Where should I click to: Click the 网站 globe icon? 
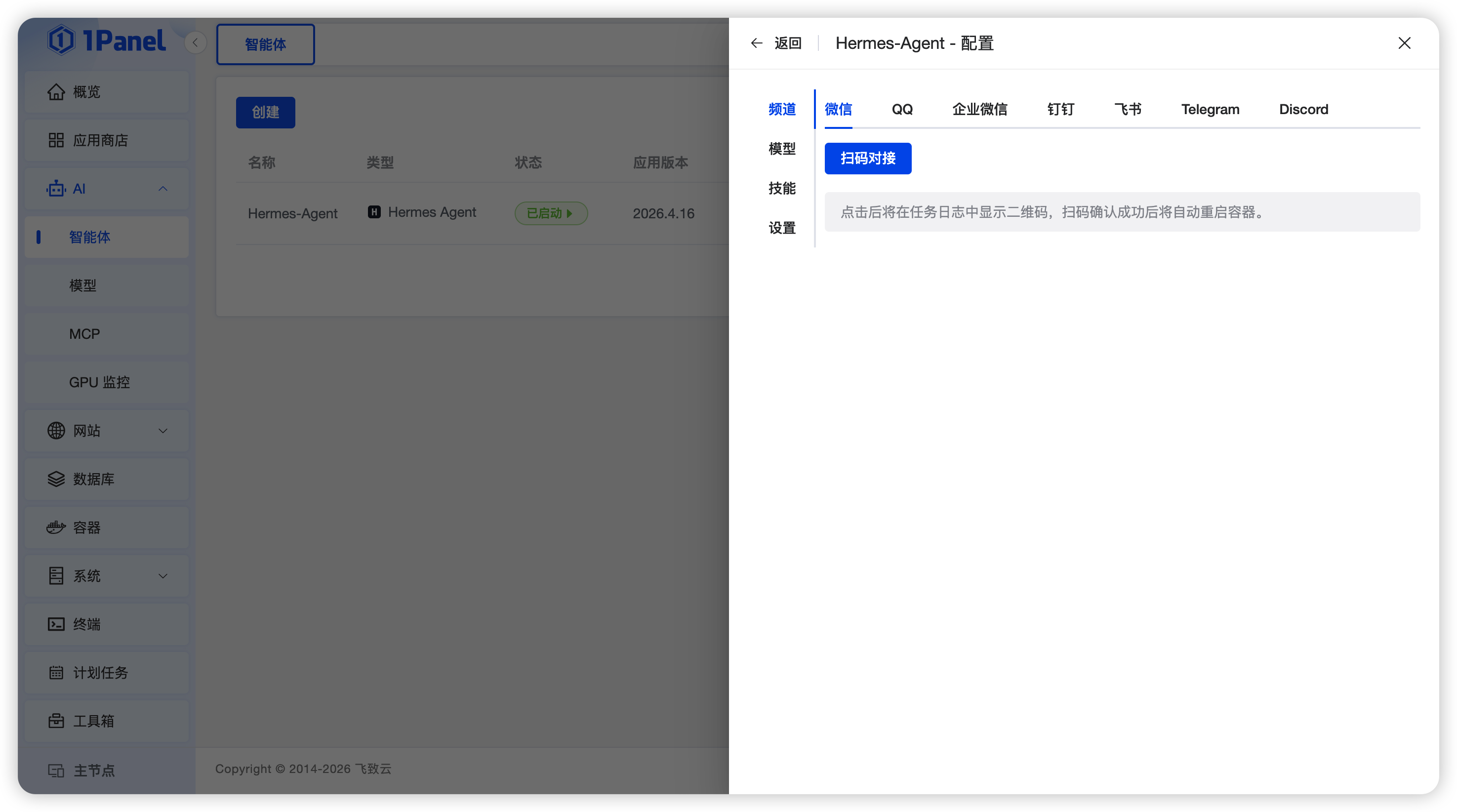click(x=56, y=430)
